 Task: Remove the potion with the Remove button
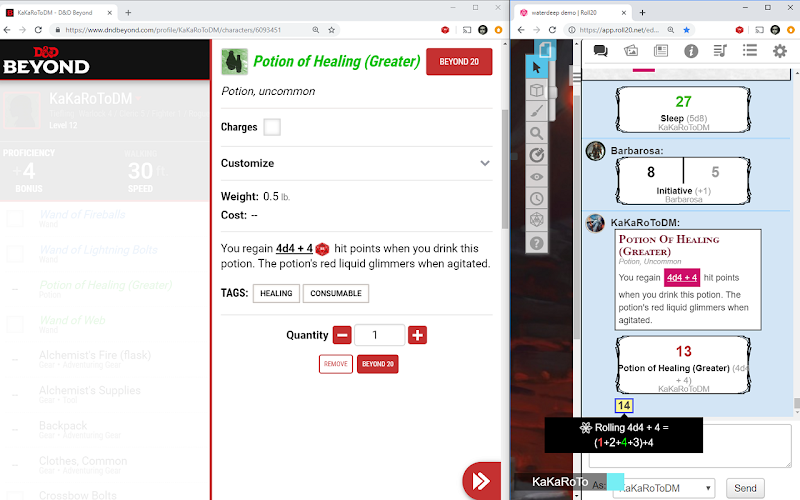[336, 364]
